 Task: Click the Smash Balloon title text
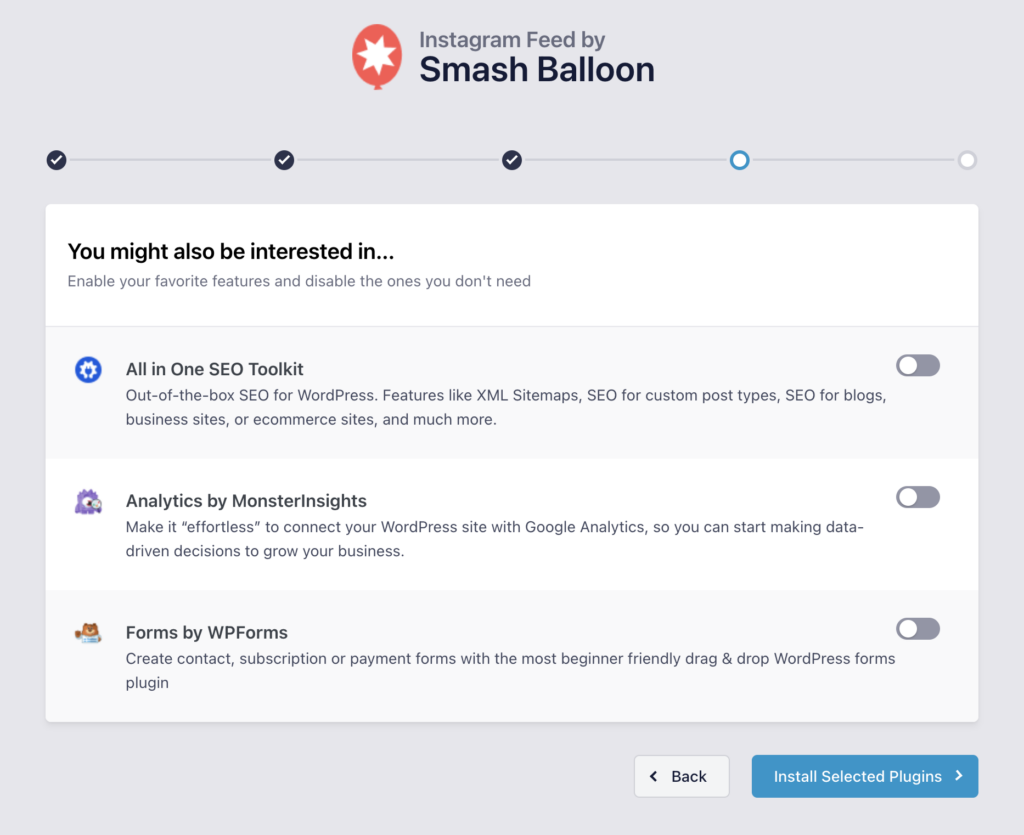pyautogui.click(x=536, y=69)
